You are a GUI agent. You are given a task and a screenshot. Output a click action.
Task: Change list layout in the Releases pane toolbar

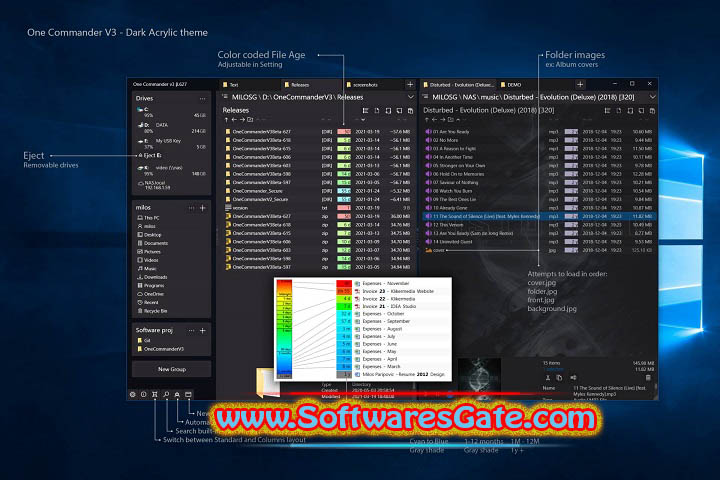[366, 111]
